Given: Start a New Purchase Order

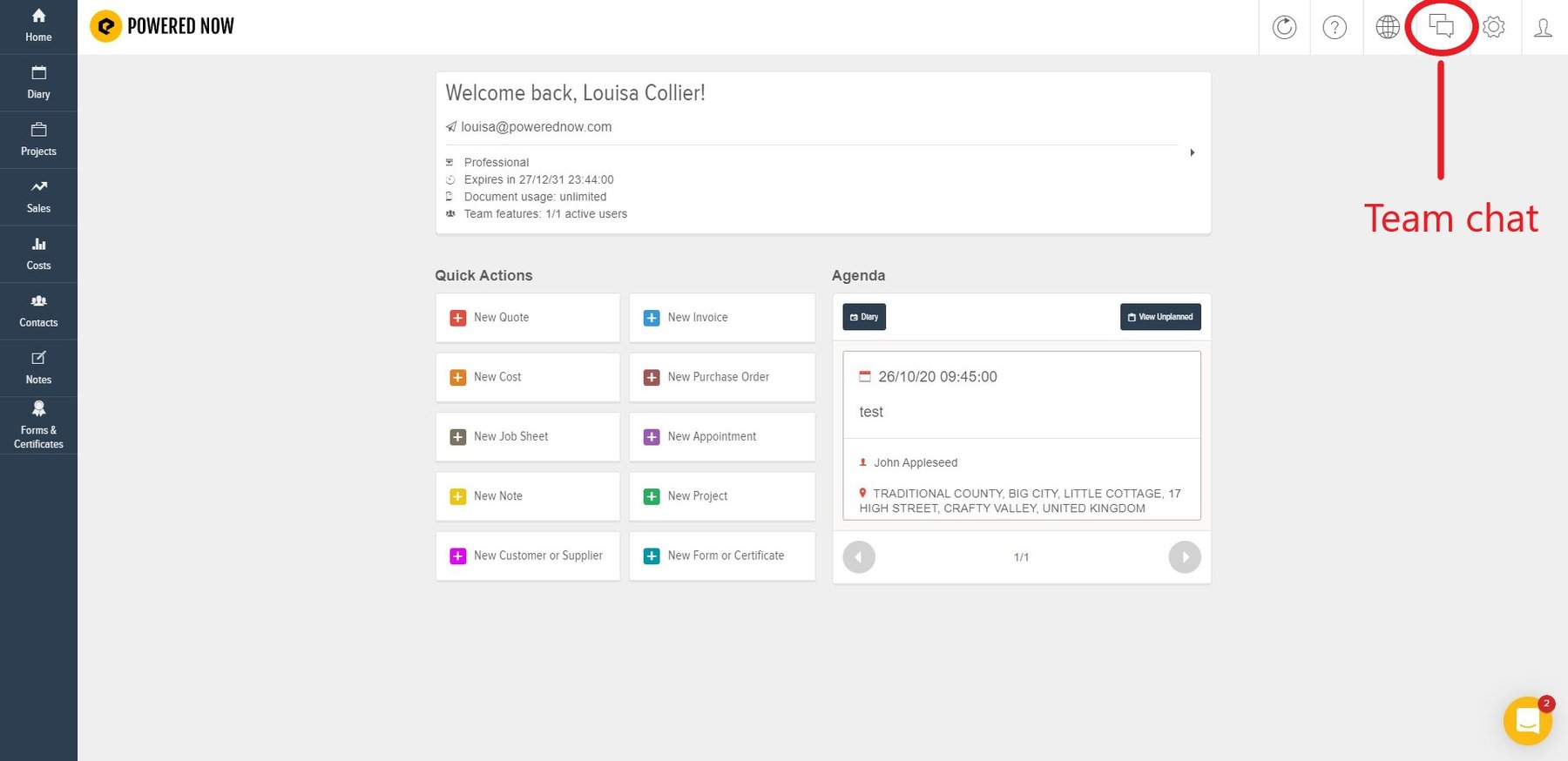Looking at the screenshot, I should coord(721,377).
